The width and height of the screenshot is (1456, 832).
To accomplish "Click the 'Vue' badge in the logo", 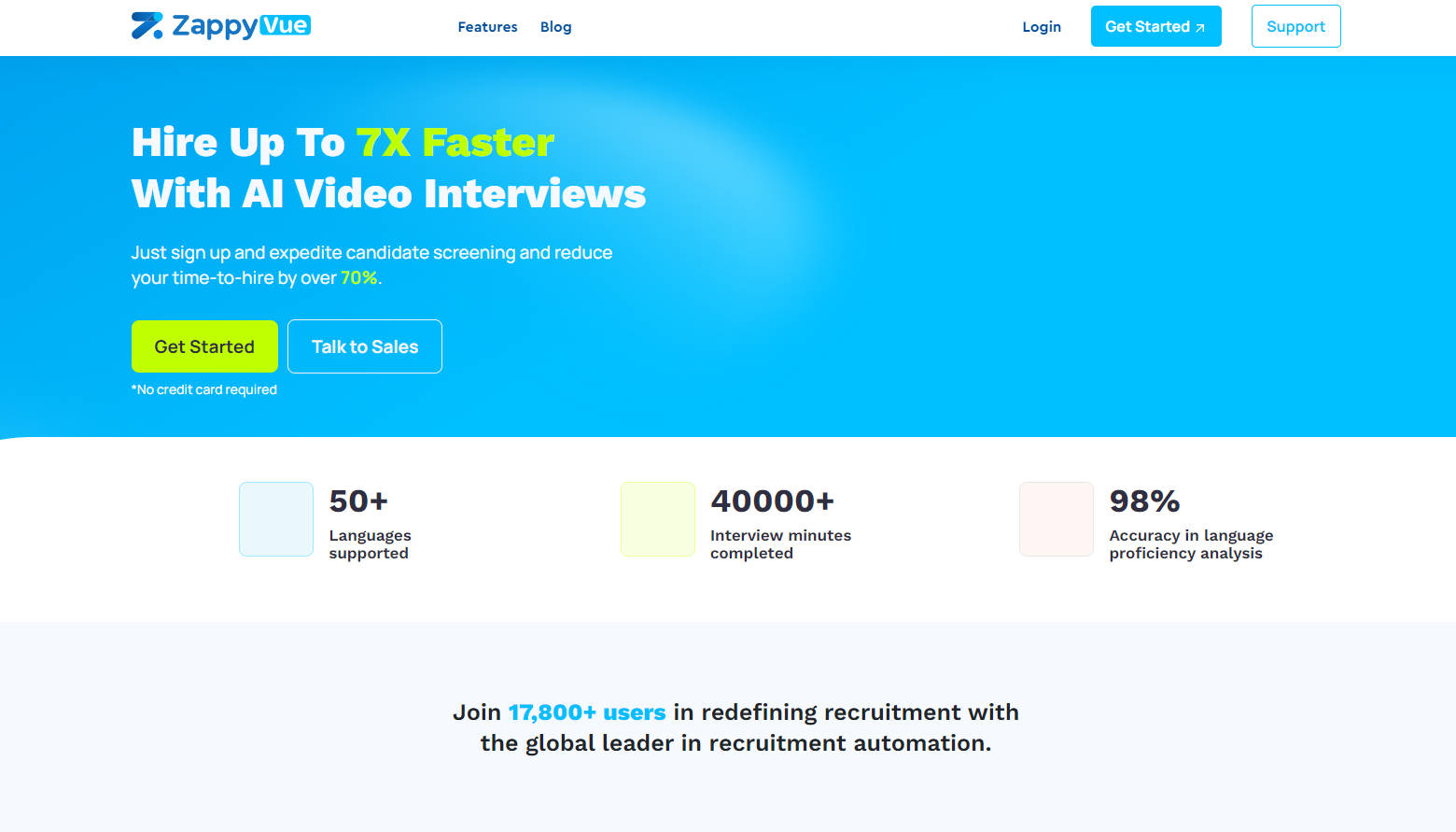I will click(x=285, y=25).
